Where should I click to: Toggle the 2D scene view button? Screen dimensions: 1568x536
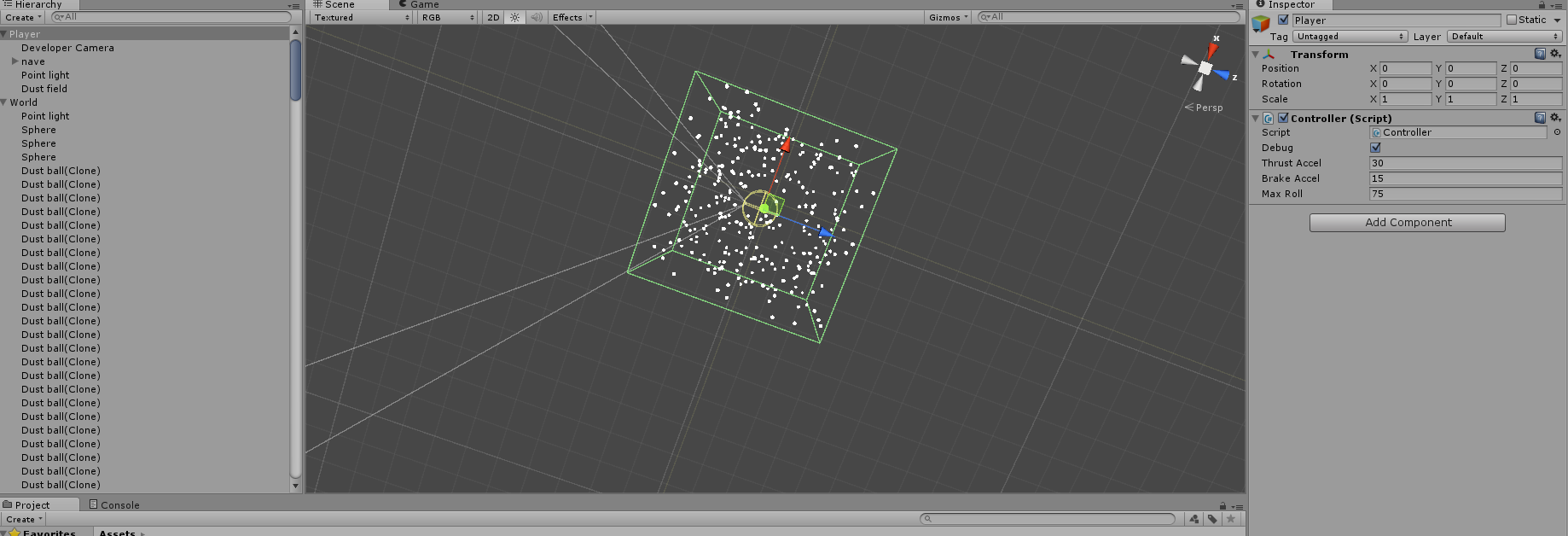493,17
